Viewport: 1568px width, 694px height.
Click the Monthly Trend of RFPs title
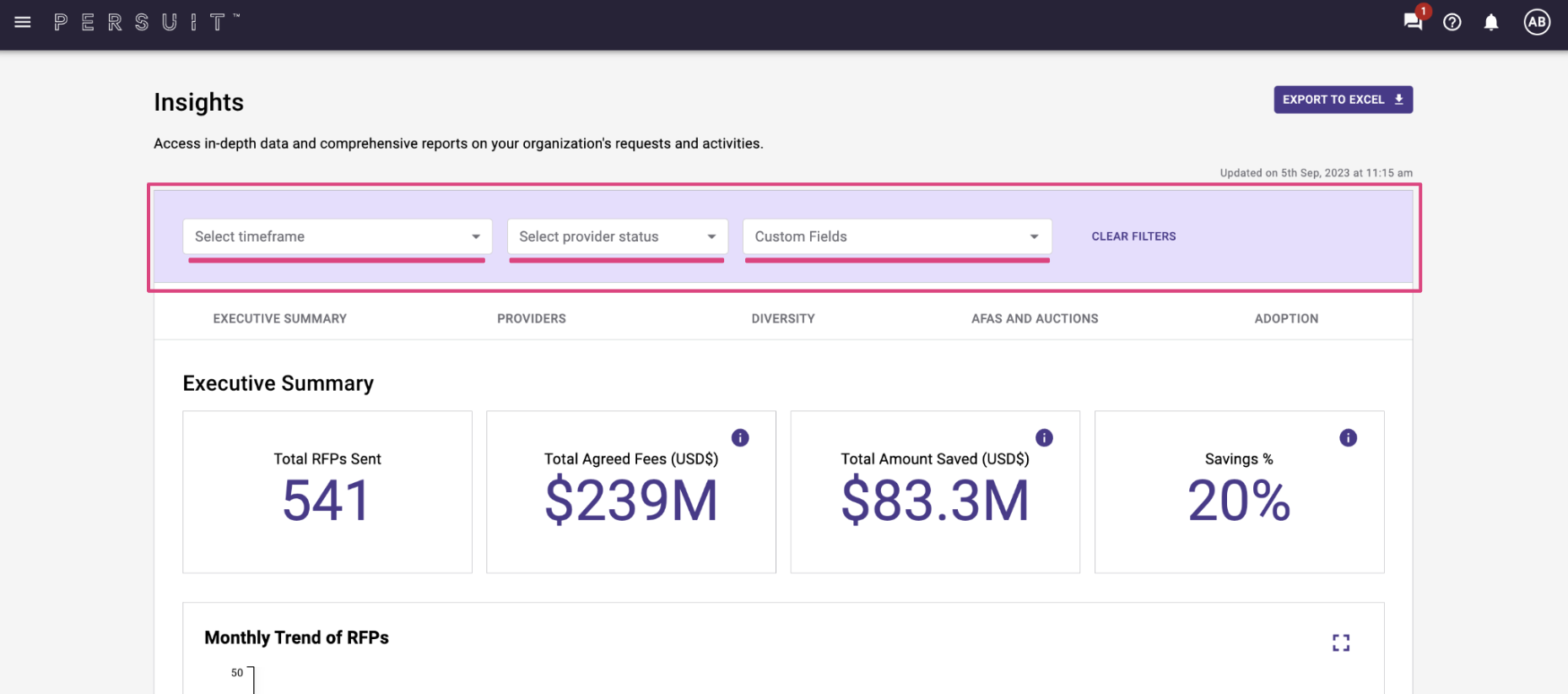[x=296, y=637]
